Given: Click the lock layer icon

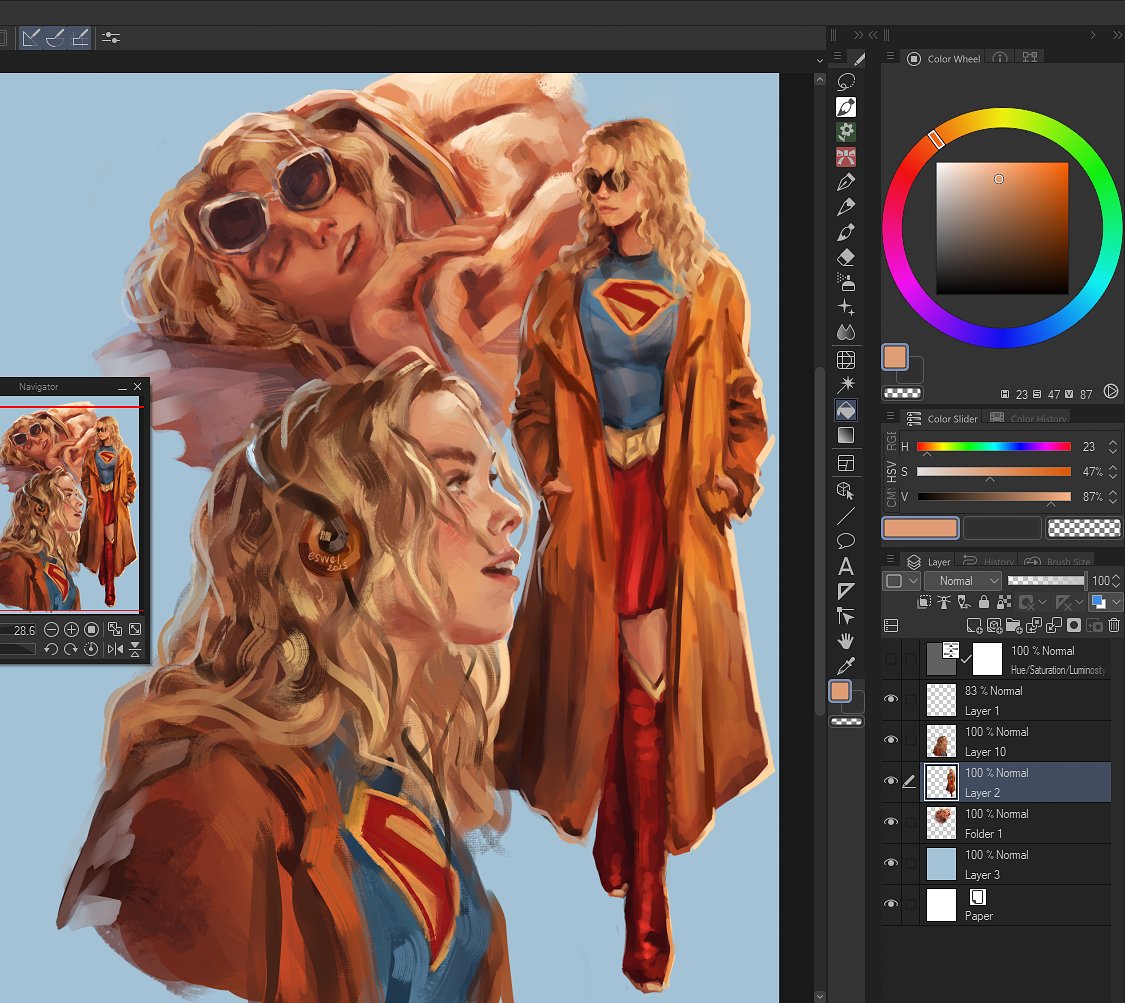Looking at the screenshot, I should pos(984,602).
